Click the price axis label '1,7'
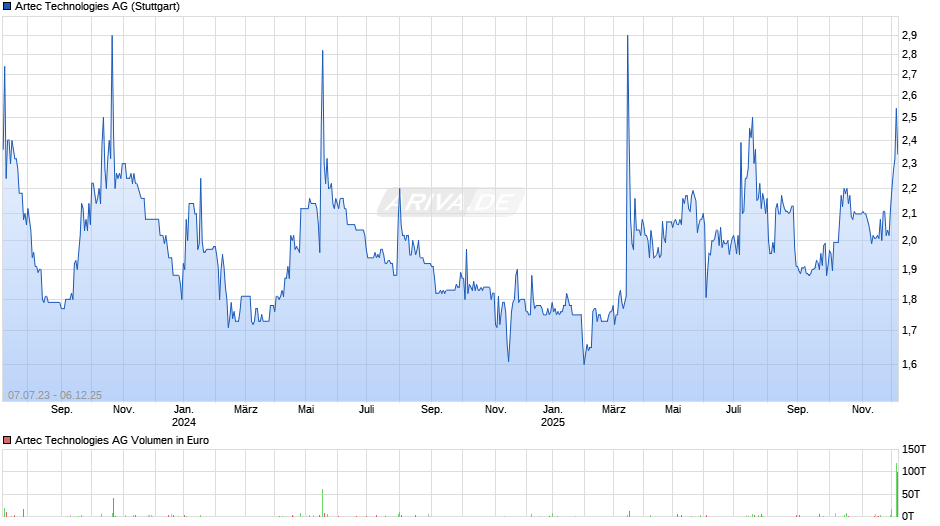The image size is (940, 526). click(909, 330)
